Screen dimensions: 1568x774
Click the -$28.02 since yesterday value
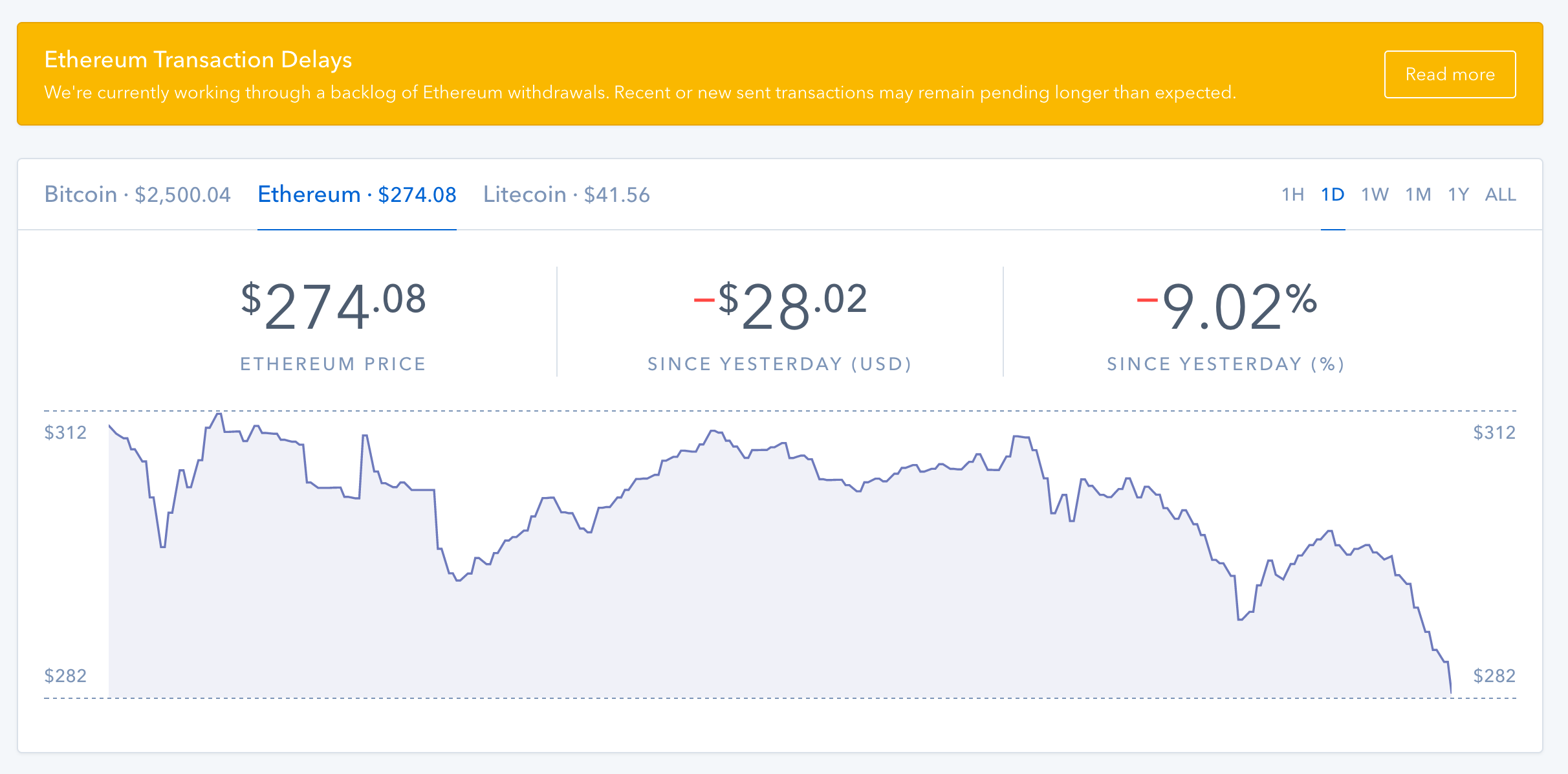click(779, 306)
